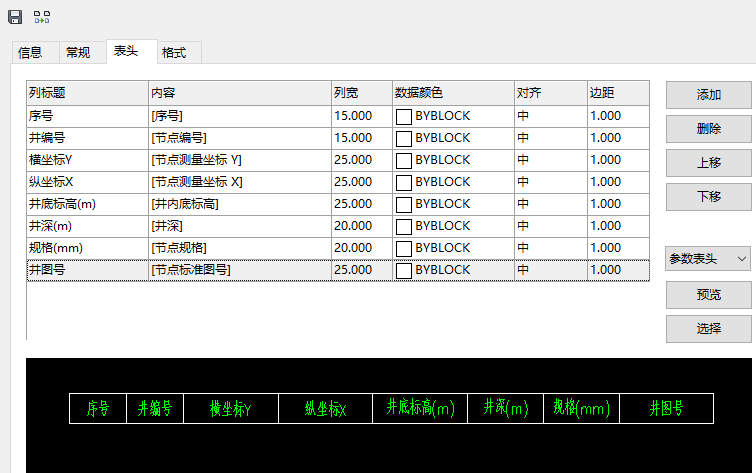Viewport: 756px width, 473px height.
Task: Pick the color swatch in the 井编号 row
Action: (x=404, y=139)
